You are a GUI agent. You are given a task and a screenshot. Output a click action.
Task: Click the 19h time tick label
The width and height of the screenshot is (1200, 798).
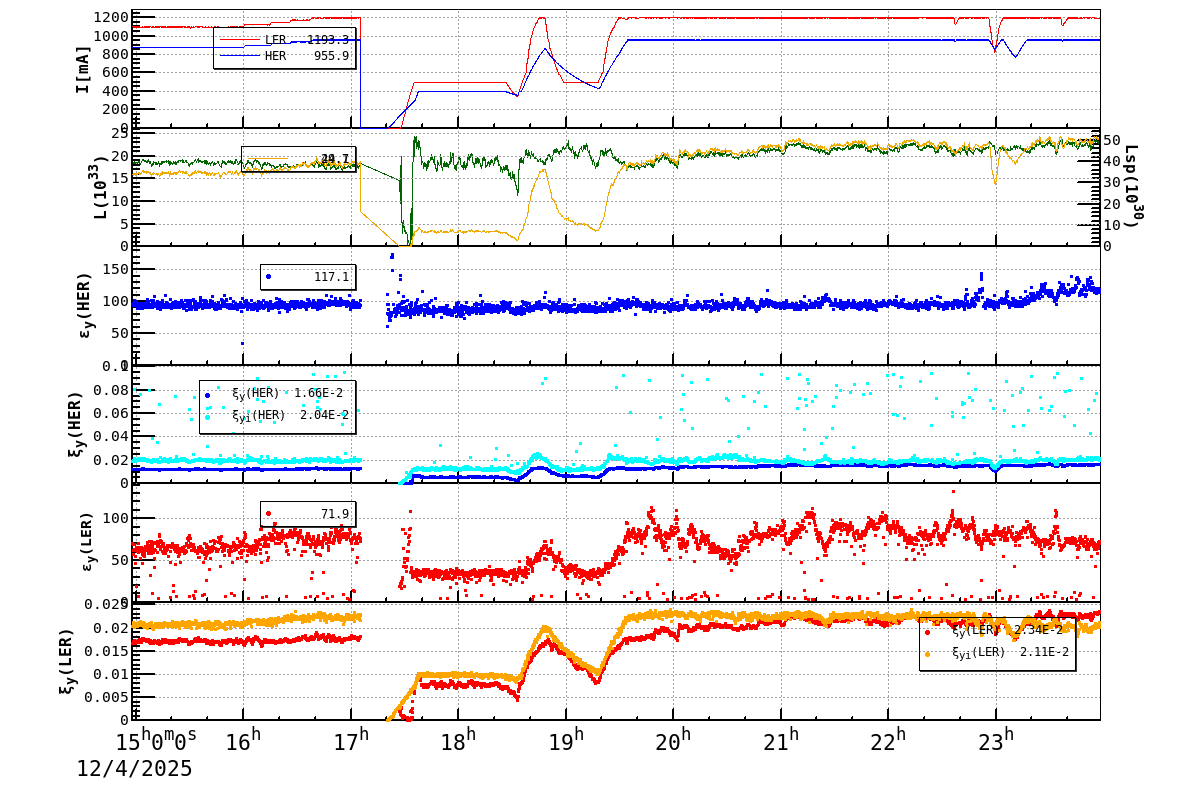[566, 741]
